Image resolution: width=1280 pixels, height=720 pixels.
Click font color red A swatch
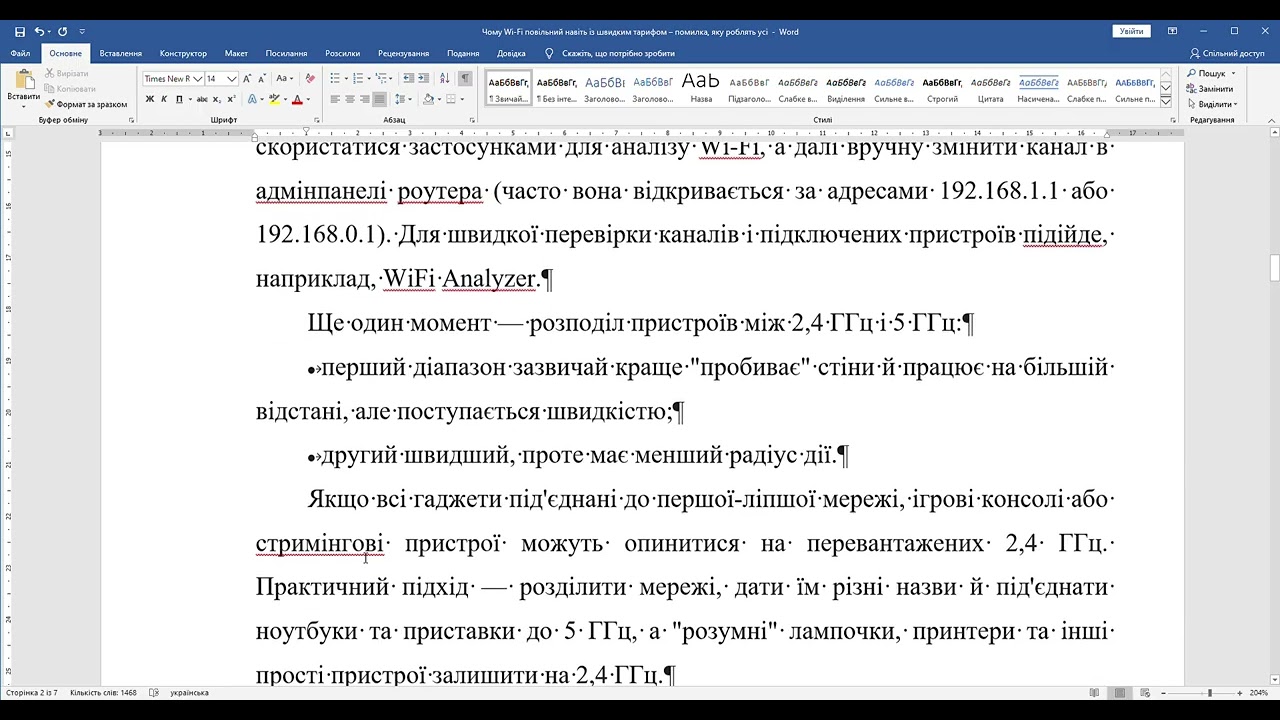point(297,99)
